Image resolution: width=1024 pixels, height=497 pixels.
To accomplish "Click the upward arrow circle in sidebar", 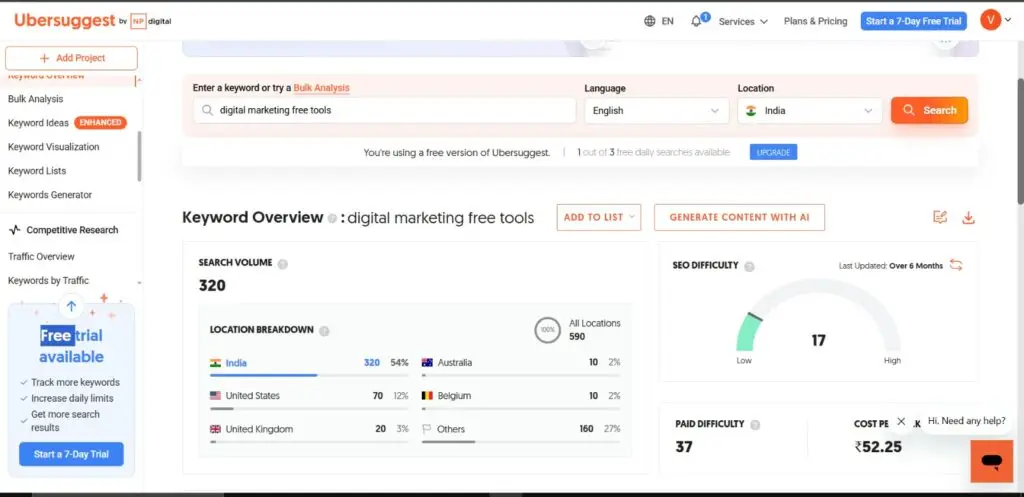I will tap(71, 306).
